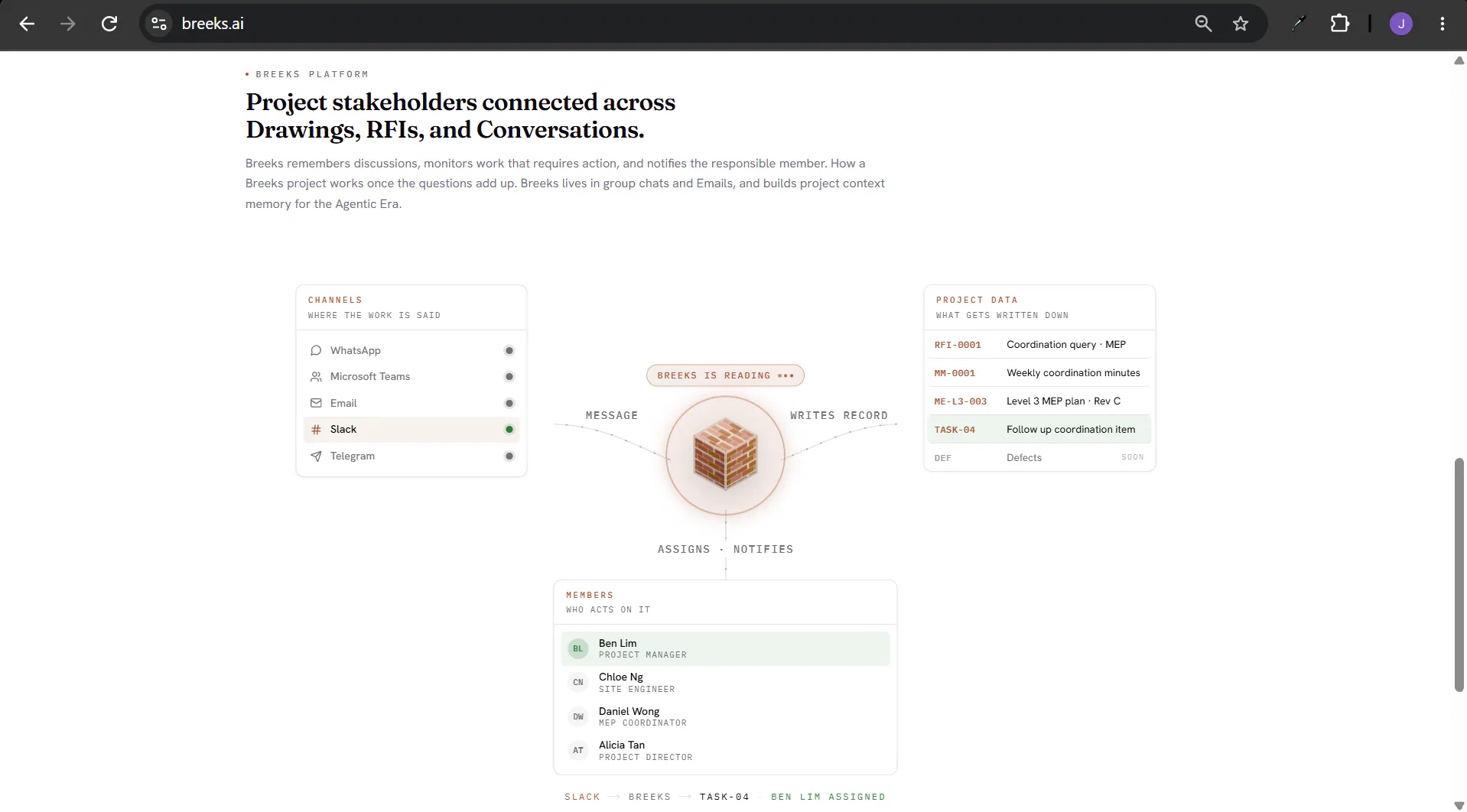The width and height of the screenshot is (1467, 812).
Task: Select member name Daniel Wong
Action: (x=629, y=712)
